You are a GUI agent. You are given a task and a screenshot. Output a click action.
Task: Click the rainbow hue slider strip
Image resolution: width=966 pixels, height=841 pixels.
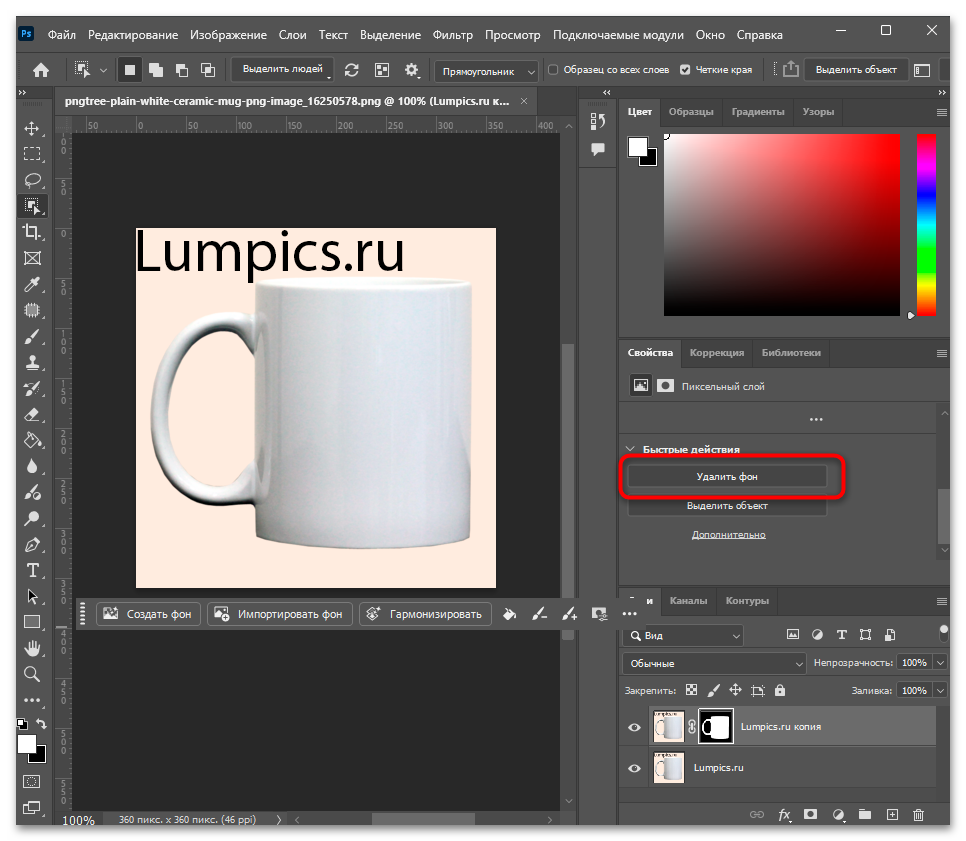pyautogui.click(x=926, y=225)
